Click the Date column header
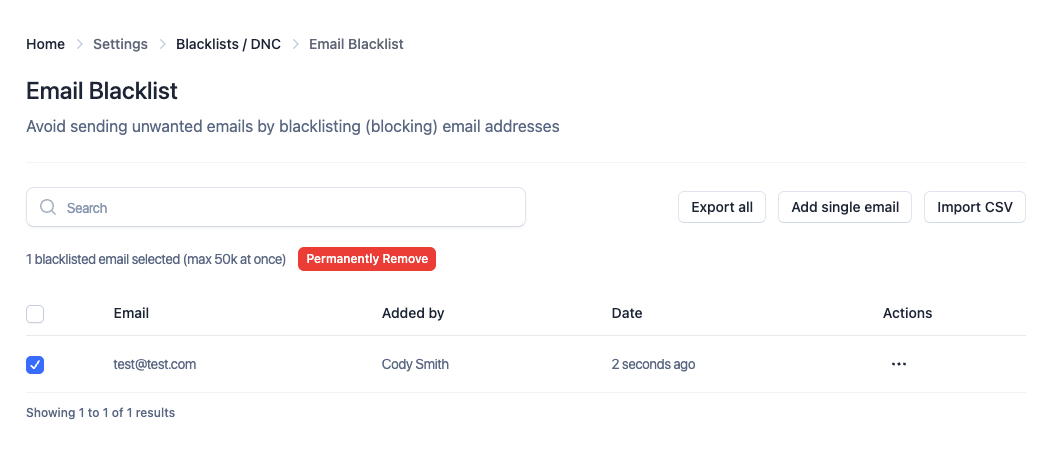The height and width of the screenshot is (471, 1064). 627,313
